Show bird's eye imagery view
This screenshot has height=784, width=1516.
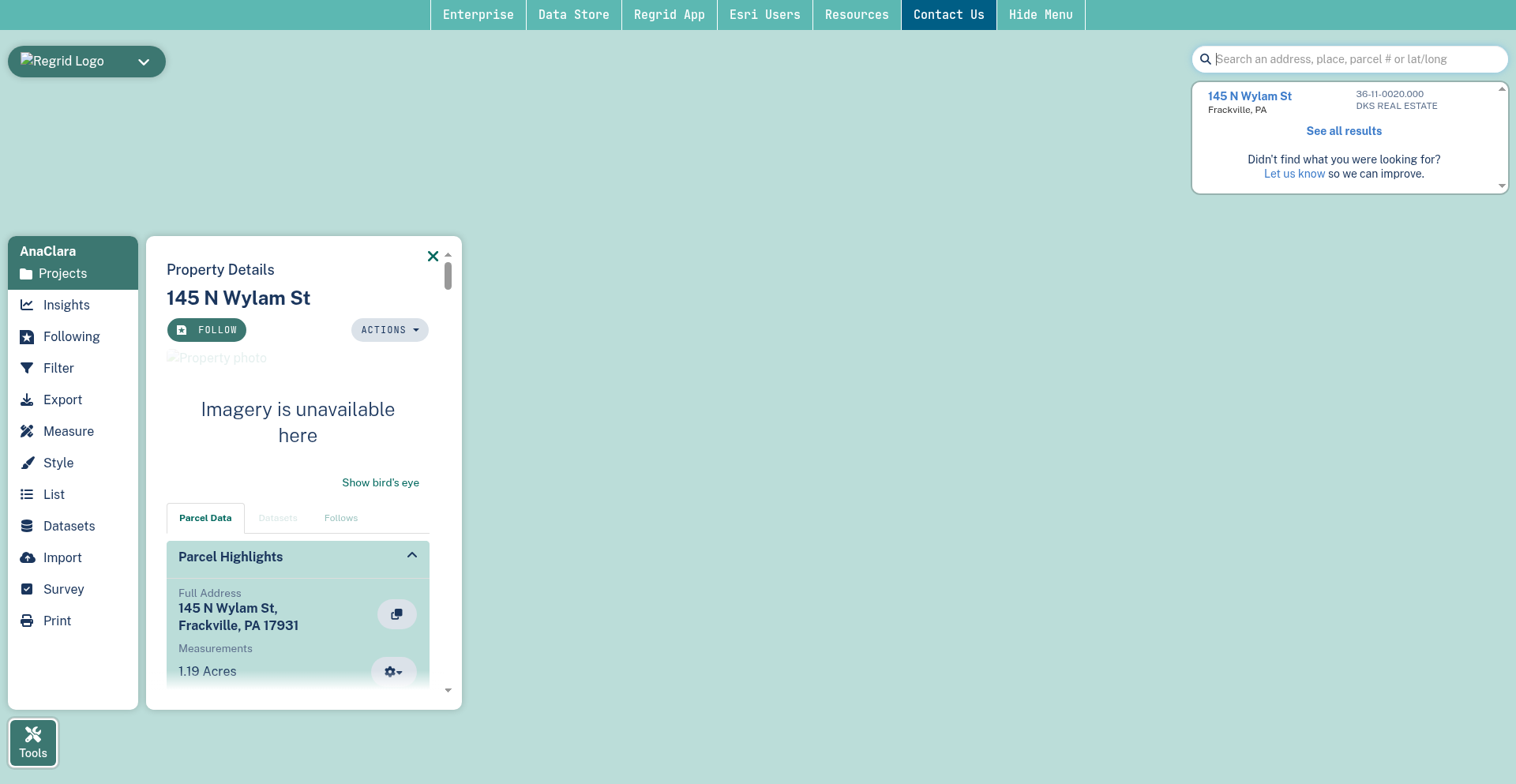380,482
